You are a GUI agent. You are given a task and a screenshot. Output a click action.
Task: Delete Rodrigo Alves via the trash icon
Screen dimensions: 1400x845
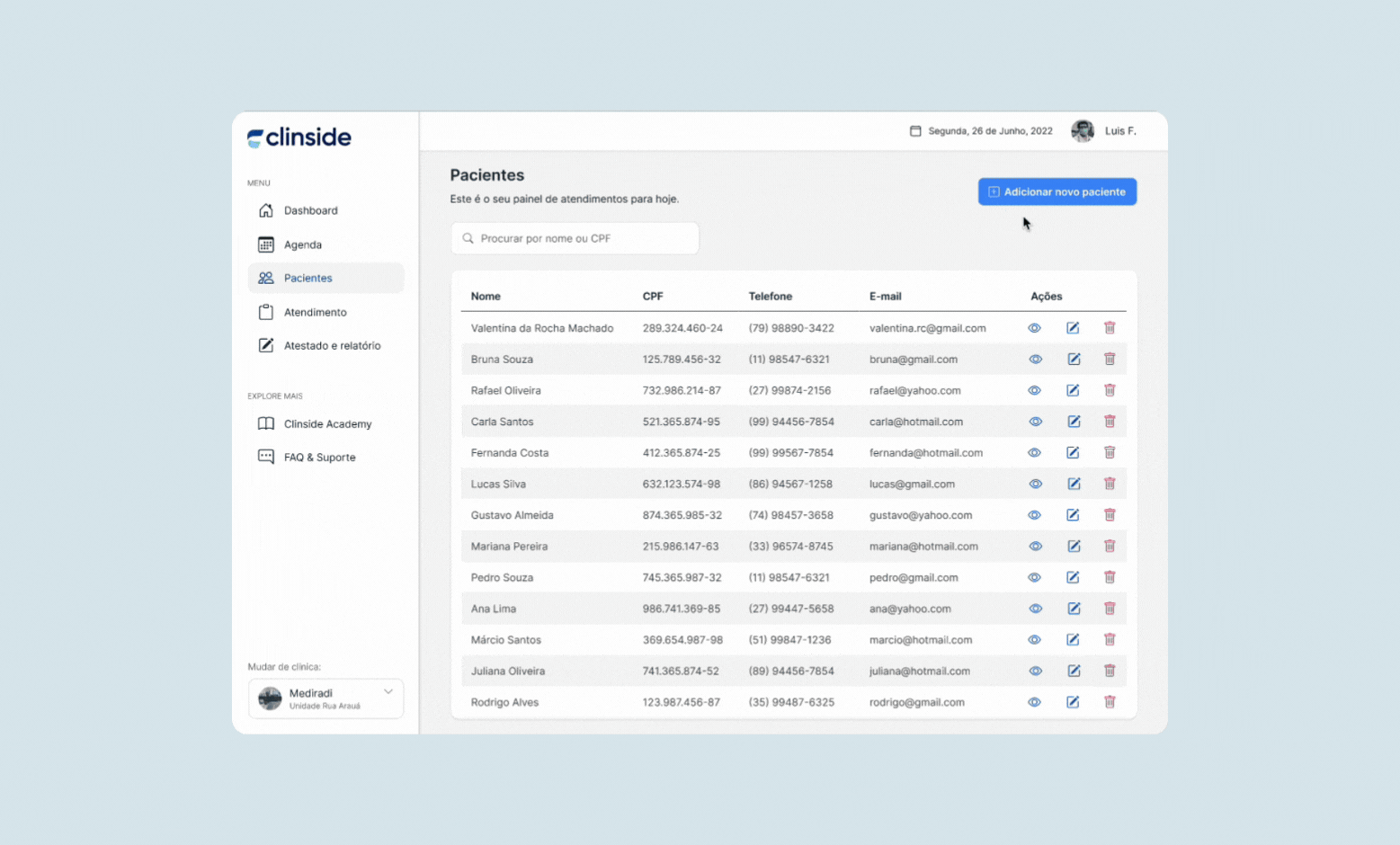coord(1110,702)
